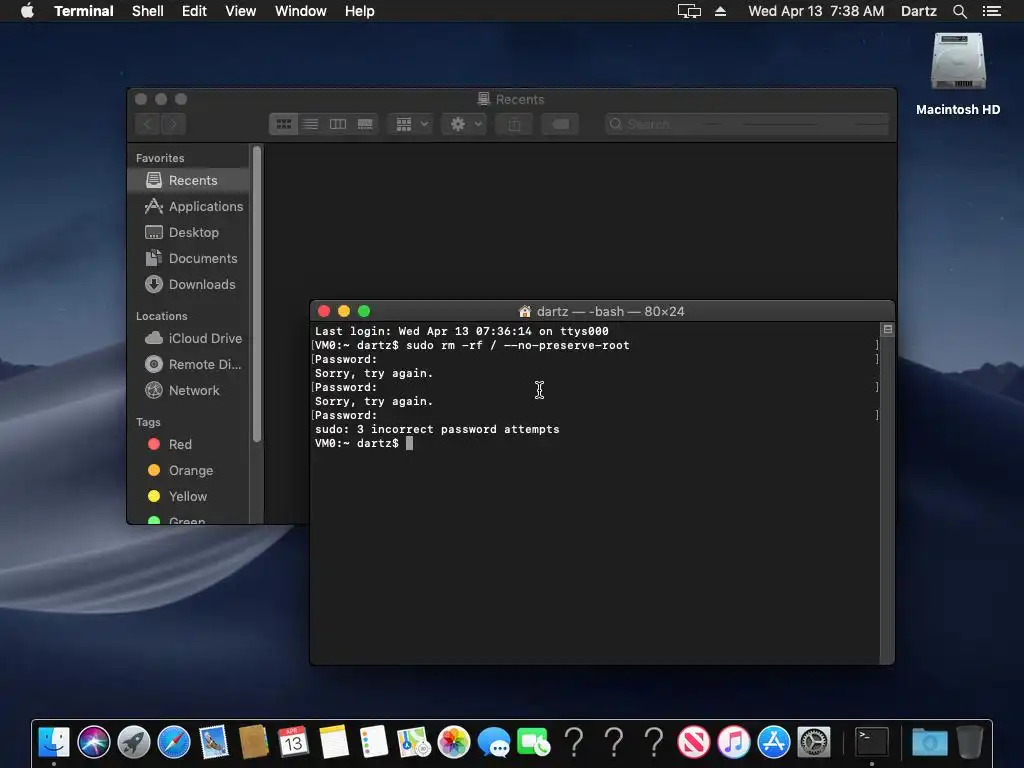Select Remote Disc in Finder sidebar
The height and width of the screenshot is (768, 1024).
(188, 364)
